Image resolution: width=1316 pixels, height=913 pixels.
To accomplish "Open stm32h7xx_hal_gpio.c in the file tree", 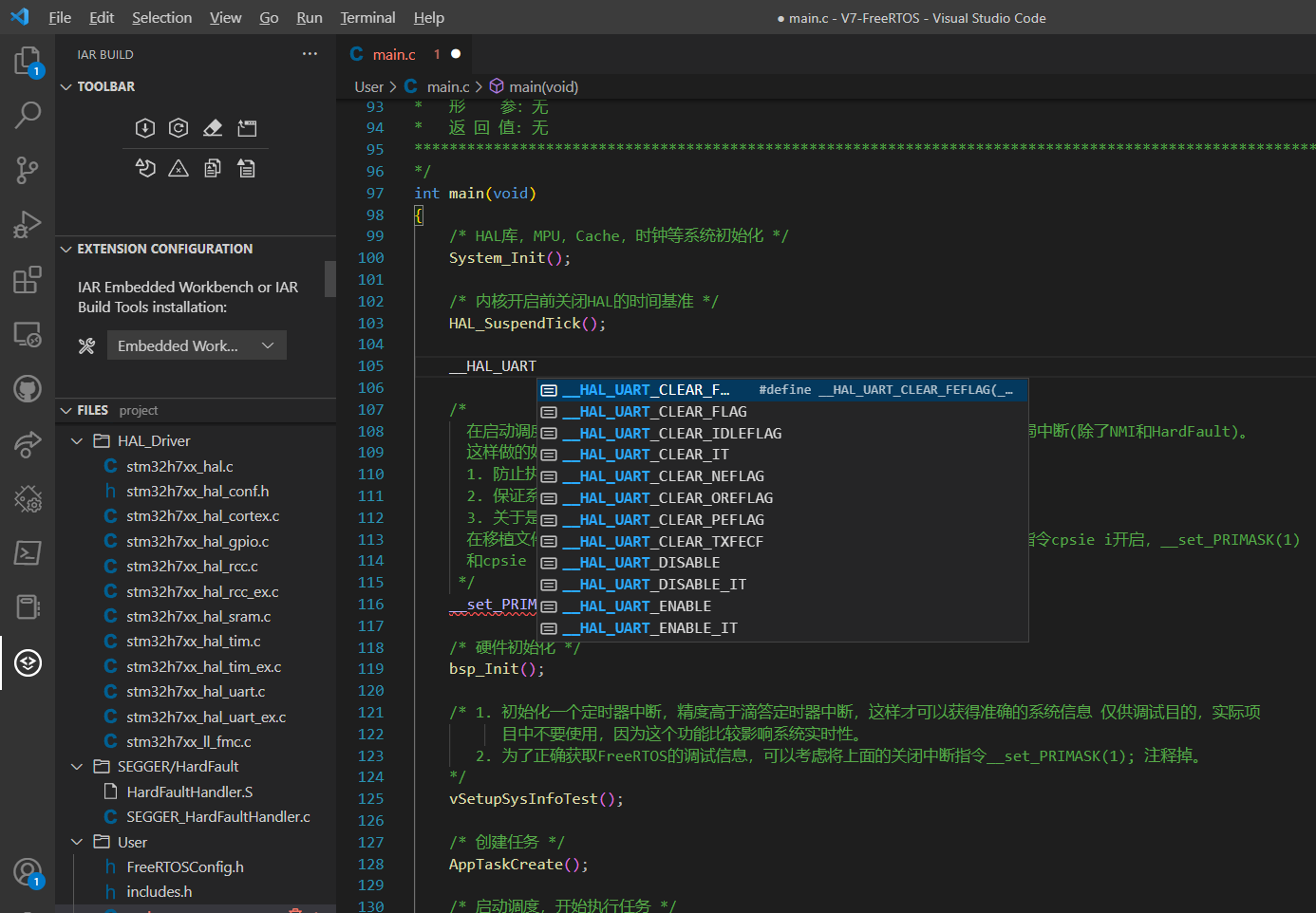I will tap(197, 541).
